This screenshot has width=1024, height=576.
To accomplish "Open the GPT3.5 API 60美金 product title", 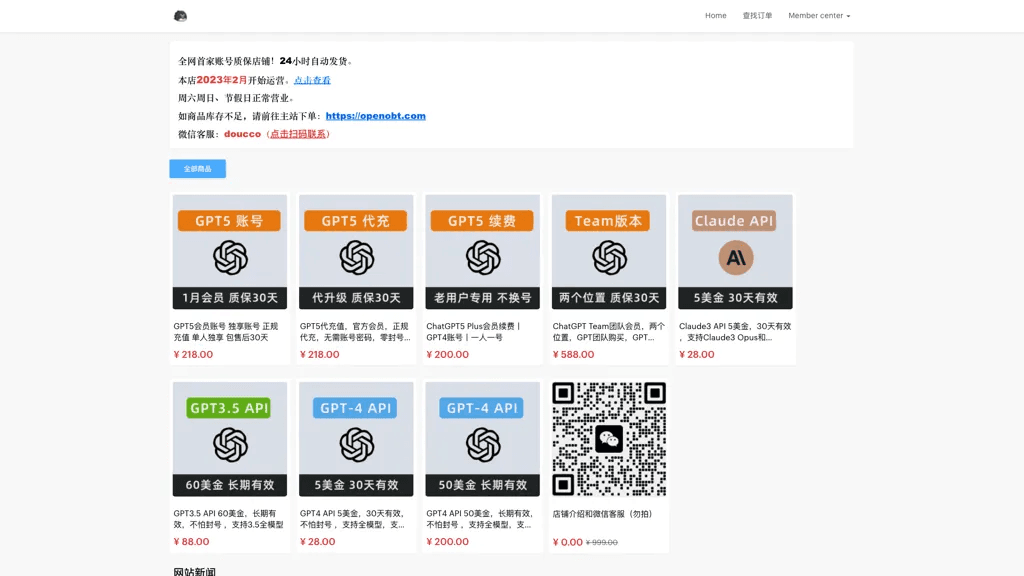I will tap(229, 519).
